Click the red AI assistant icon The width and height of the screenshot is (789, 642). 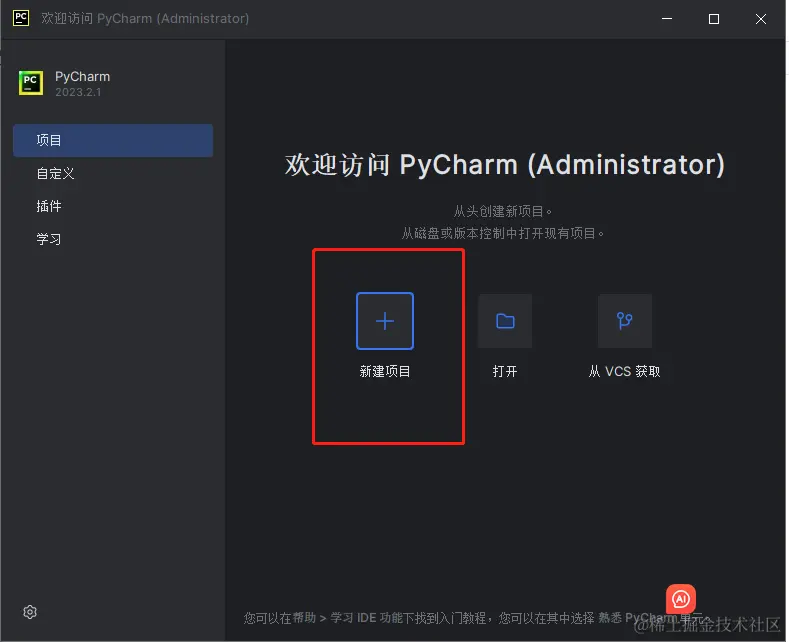point(681,599)
